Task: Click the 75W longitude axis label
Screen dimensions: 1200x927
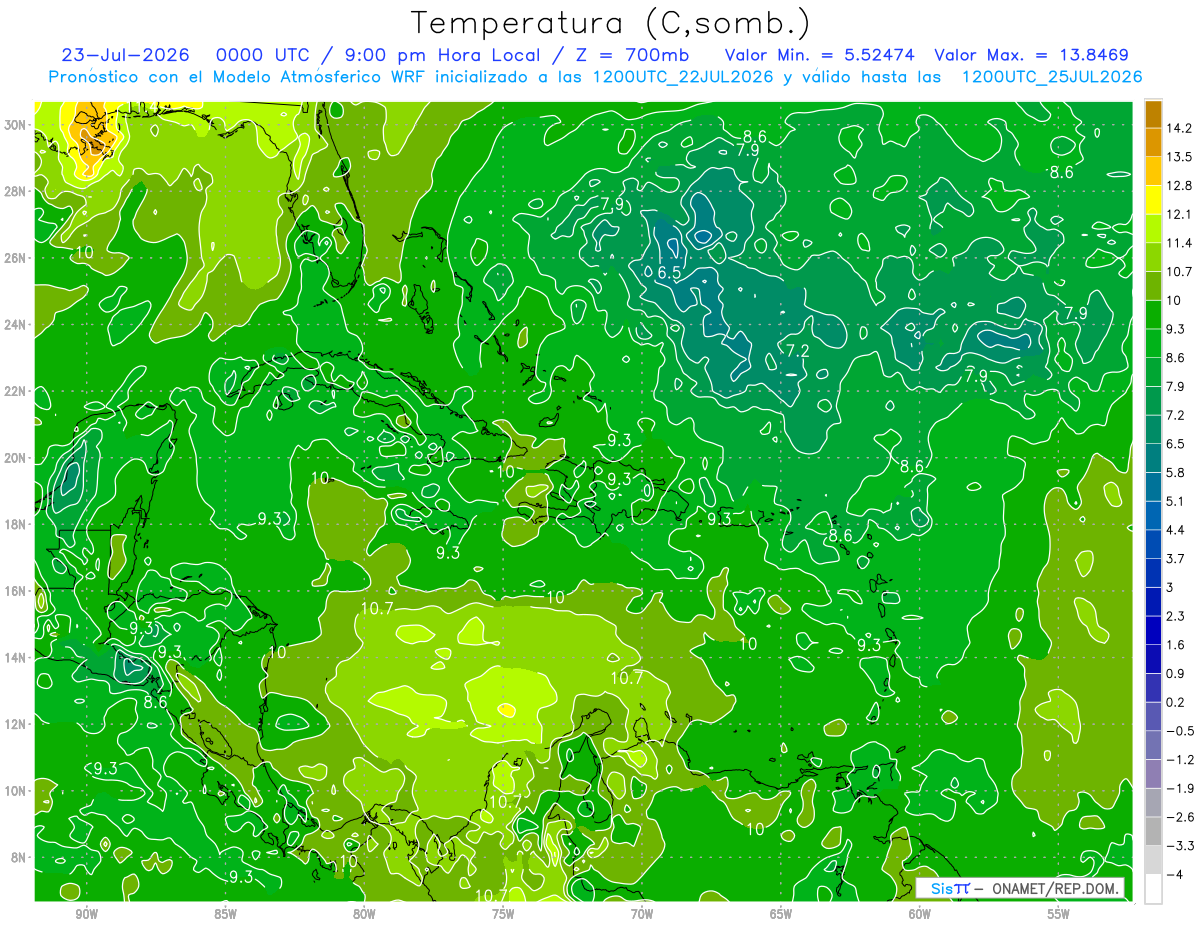Action: 503,914
